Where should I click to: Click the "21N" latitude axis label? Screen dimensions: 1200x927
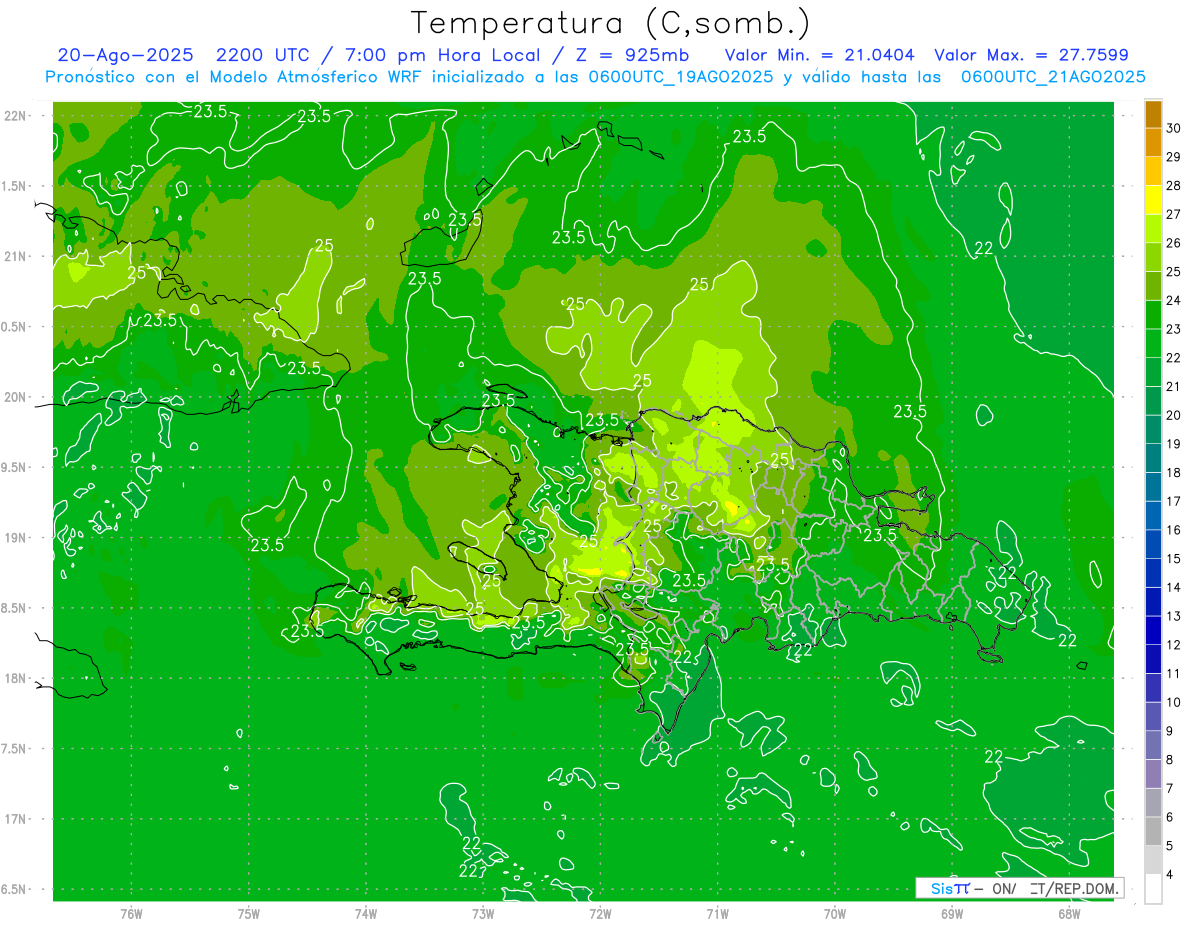click(15, 256)
